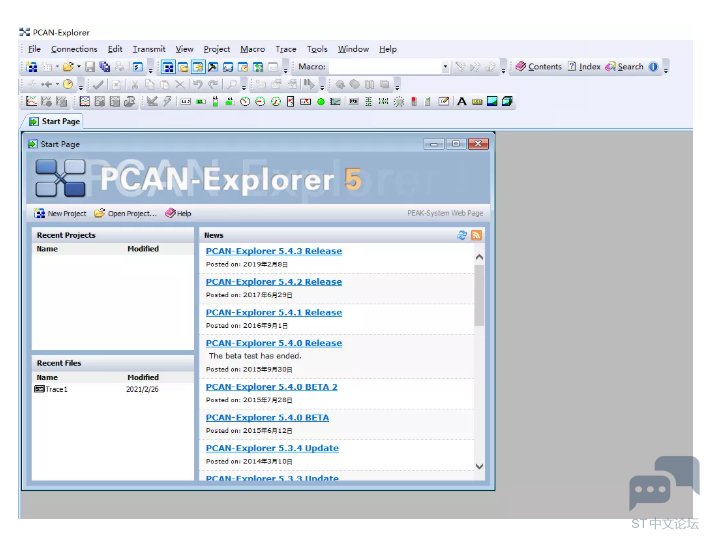The width and height of the screenshot is (708, 539).
Task: Open the dropdown arrow beside second new-item icon
Action: tap(57, 67)
